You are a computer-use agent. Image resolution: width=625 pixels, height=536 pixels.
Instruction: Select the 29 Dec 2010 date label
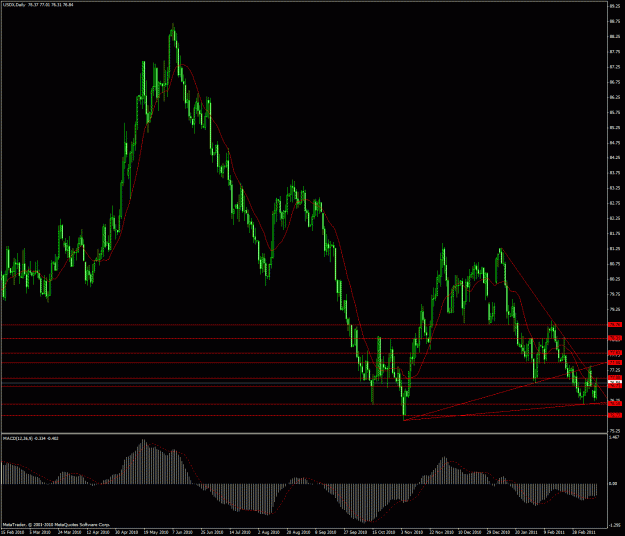(x=498, y=532)
